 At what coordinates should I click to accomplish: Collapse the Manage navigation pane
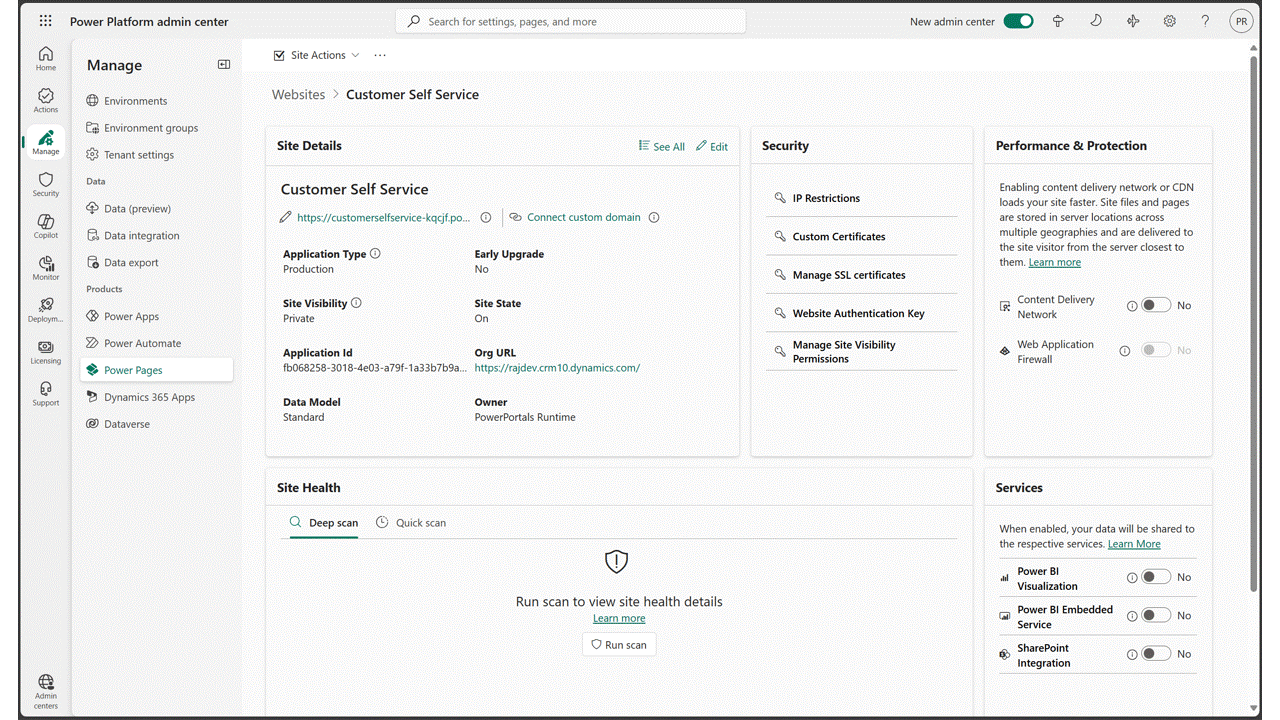[x=224, y=65]
